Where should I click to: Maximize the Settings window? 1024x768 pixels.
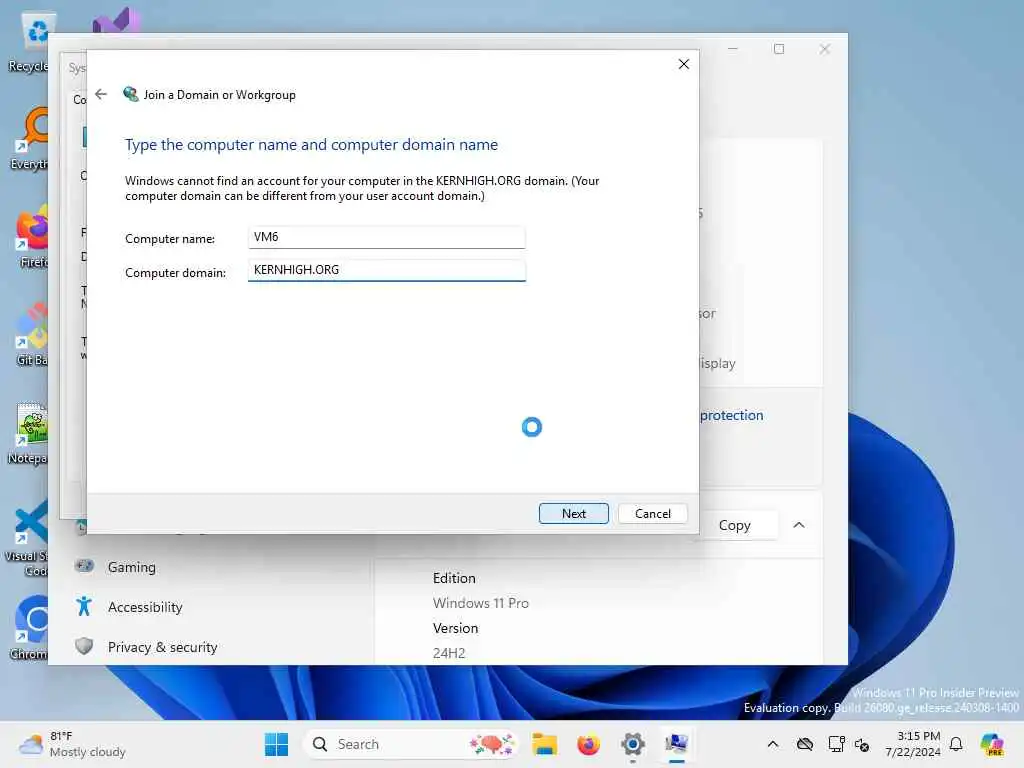click(x=778, y=49)
